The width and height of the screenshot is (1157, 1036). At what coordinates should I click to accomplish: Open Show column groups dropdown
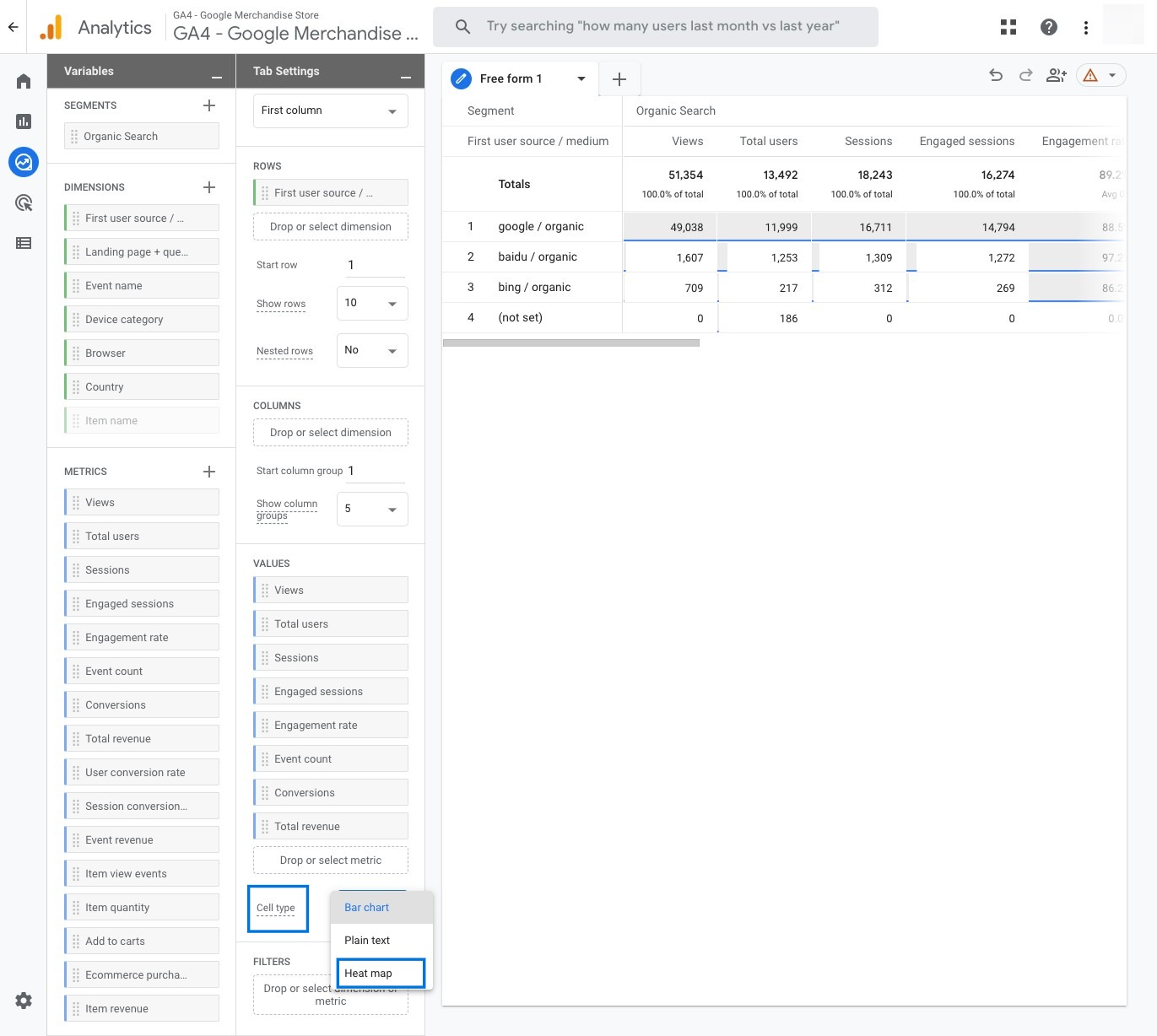coord(372,509)
